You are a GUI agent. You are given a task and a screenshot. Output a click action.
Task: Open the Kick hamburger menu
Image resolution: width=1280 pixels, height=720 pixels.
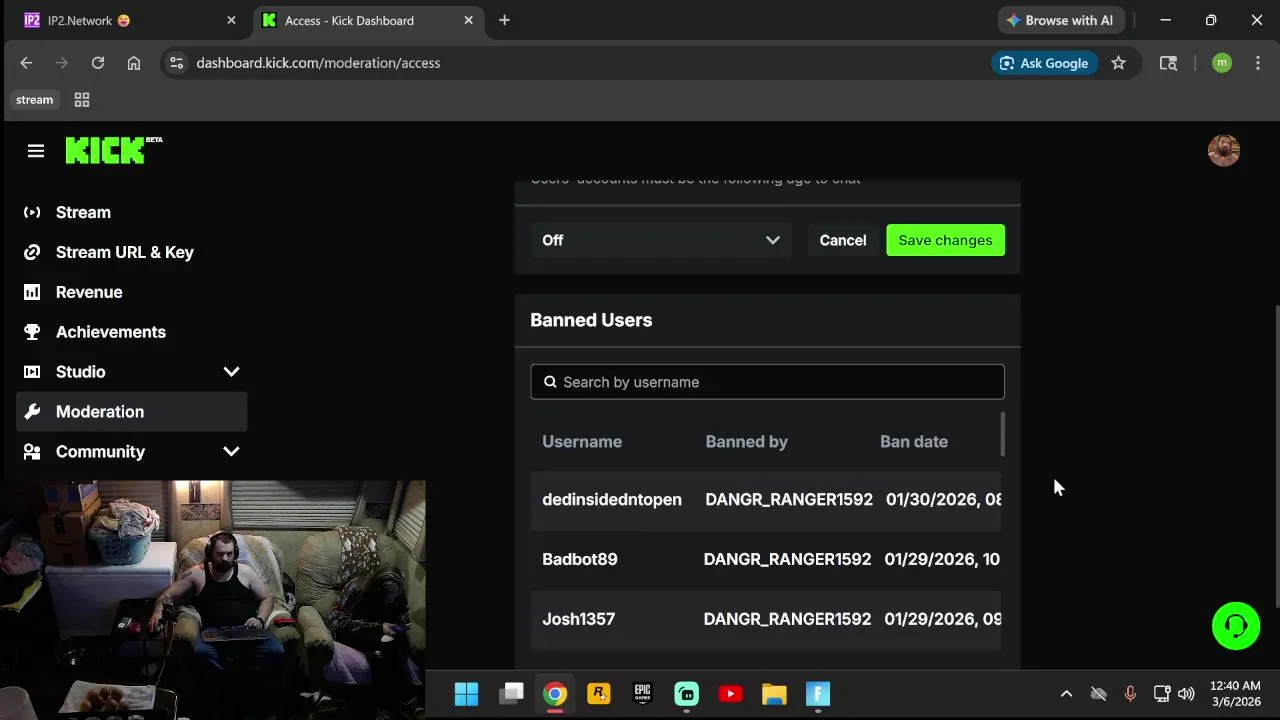coord(36,151)
